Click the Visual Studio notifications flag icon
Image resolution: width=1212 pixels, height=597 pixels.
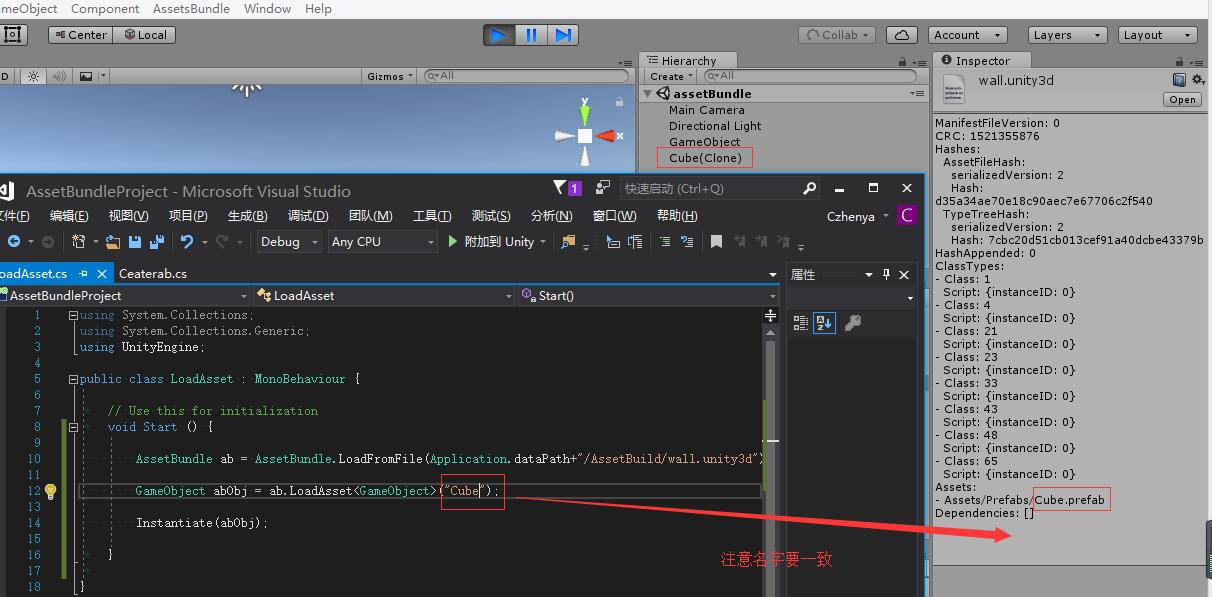coord(566,188)
